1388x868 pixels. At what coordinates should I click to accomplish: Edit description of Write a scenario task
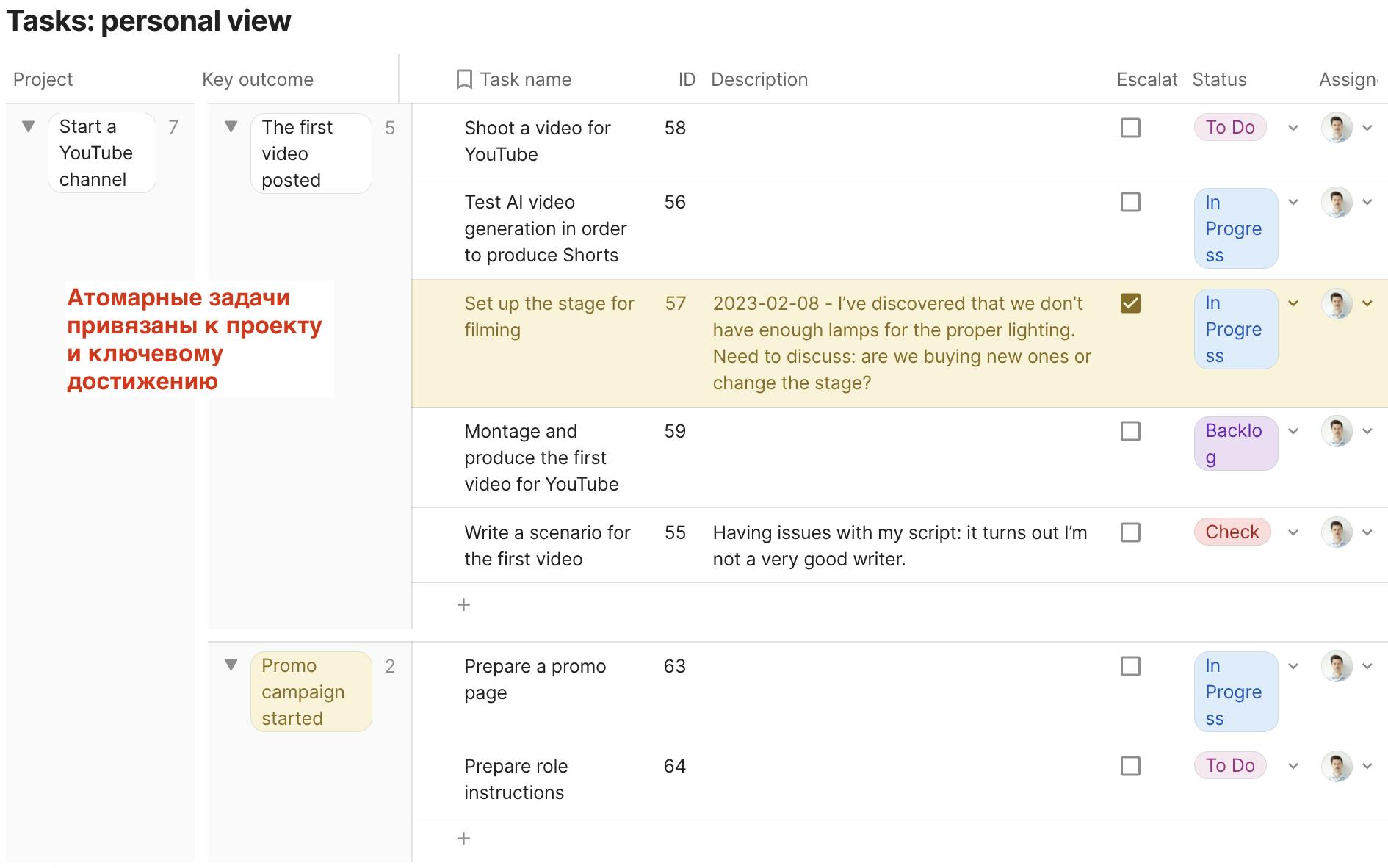tap(900, 546)
